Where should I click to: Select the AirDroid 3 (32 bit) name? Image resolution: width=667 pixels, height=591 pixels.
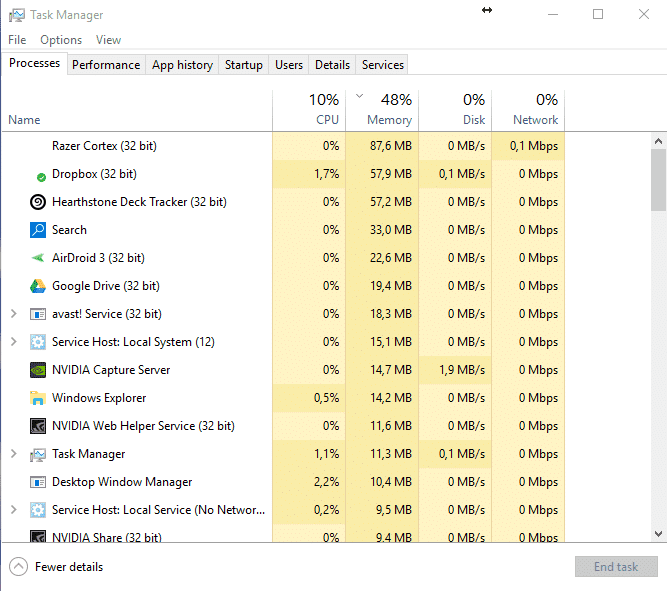pyautogui.click(x=98, y=258)
